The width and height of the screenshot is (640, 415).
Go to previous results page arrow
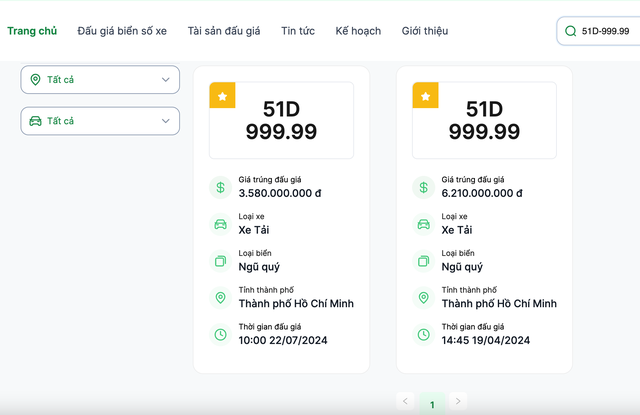[x=405, y=401]
